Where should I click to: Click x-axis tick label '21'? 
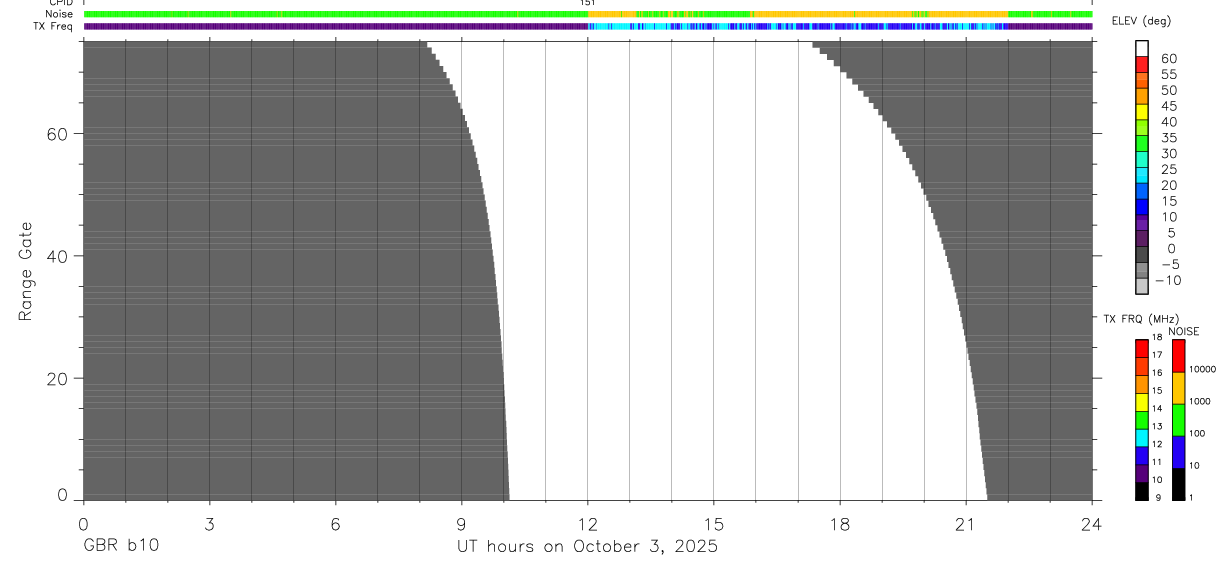(966, 525)
